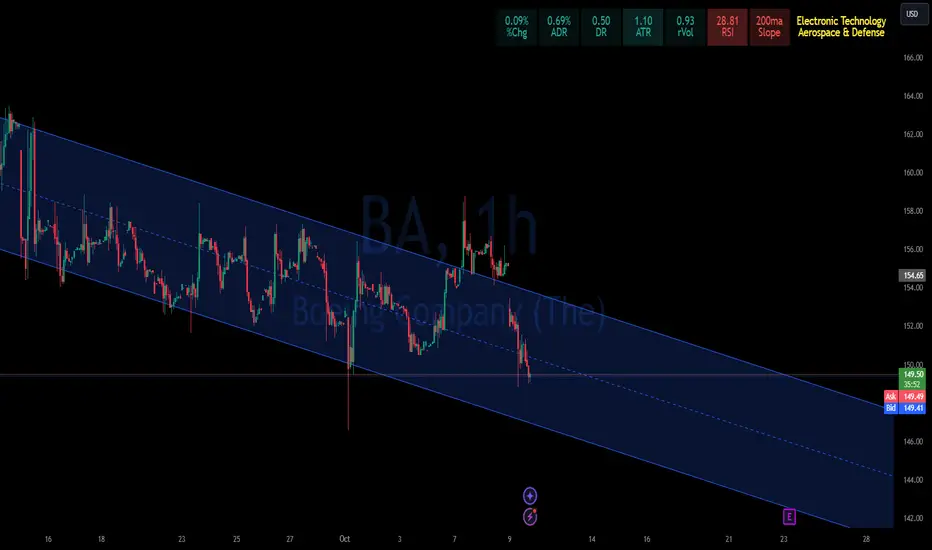Viewport: 932px width, 550px height.
Task: Click the 154.65 price label
Action: (x=913, y=275)
